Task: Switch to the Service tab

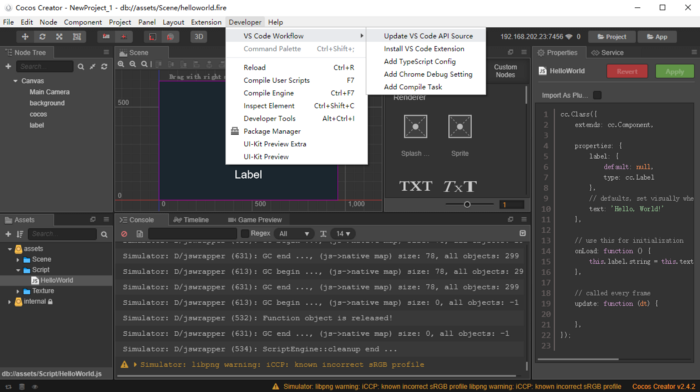Action: pos(608,52)
